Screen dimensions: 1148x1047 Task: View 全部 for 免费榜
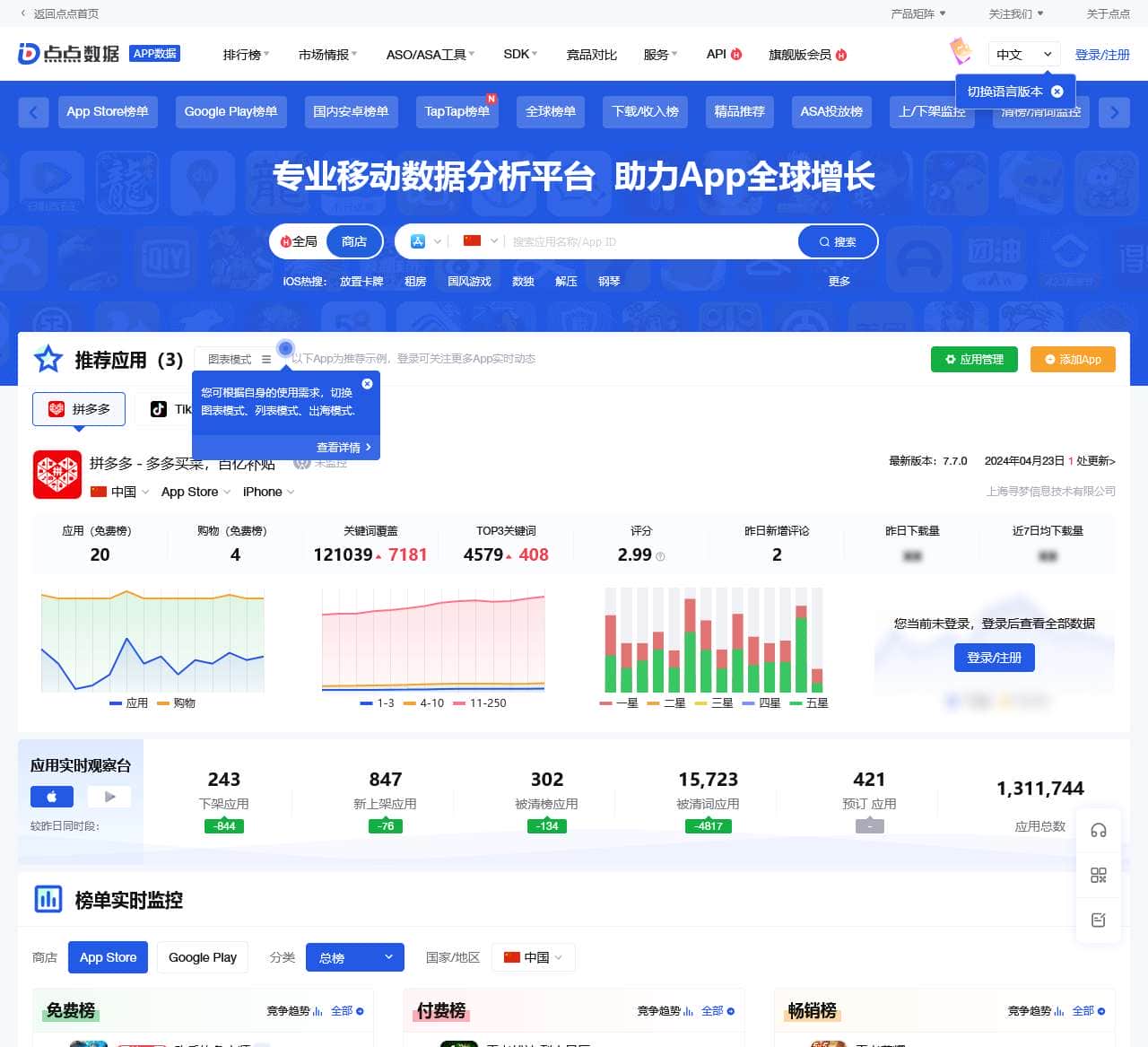[x=347, y=1011]
